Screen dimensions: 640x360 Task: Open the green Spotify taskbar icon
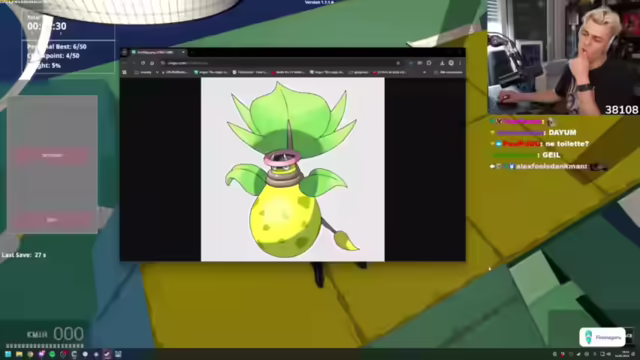[52, 354]
